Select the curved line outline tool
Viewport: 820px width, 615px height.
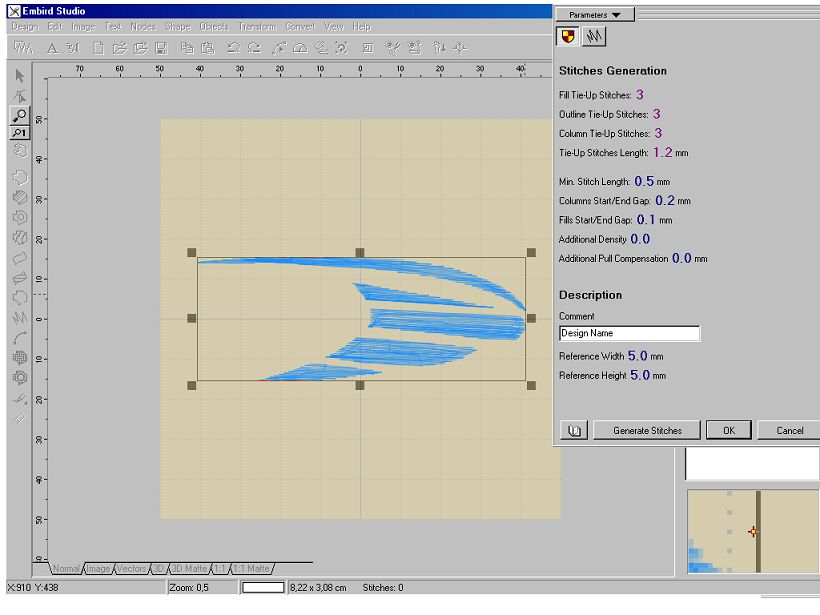coord(20,337)
